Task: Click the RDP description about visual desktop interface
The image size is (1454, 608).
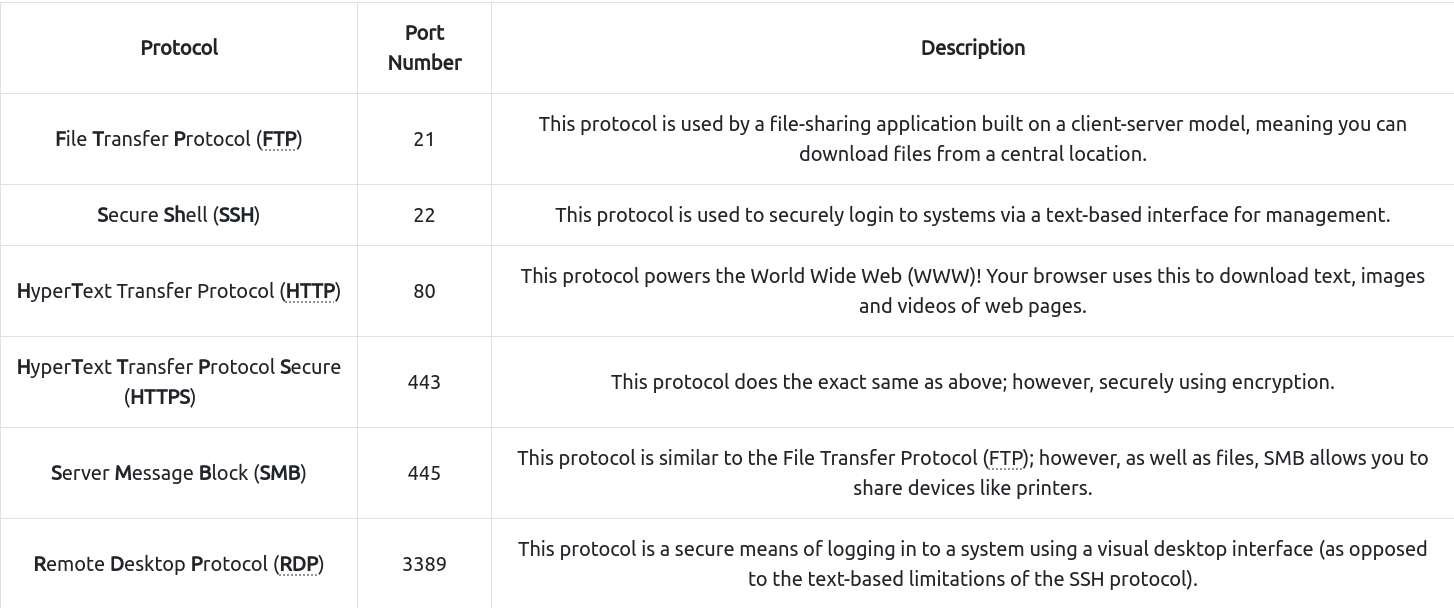Action: click(972, 564)
